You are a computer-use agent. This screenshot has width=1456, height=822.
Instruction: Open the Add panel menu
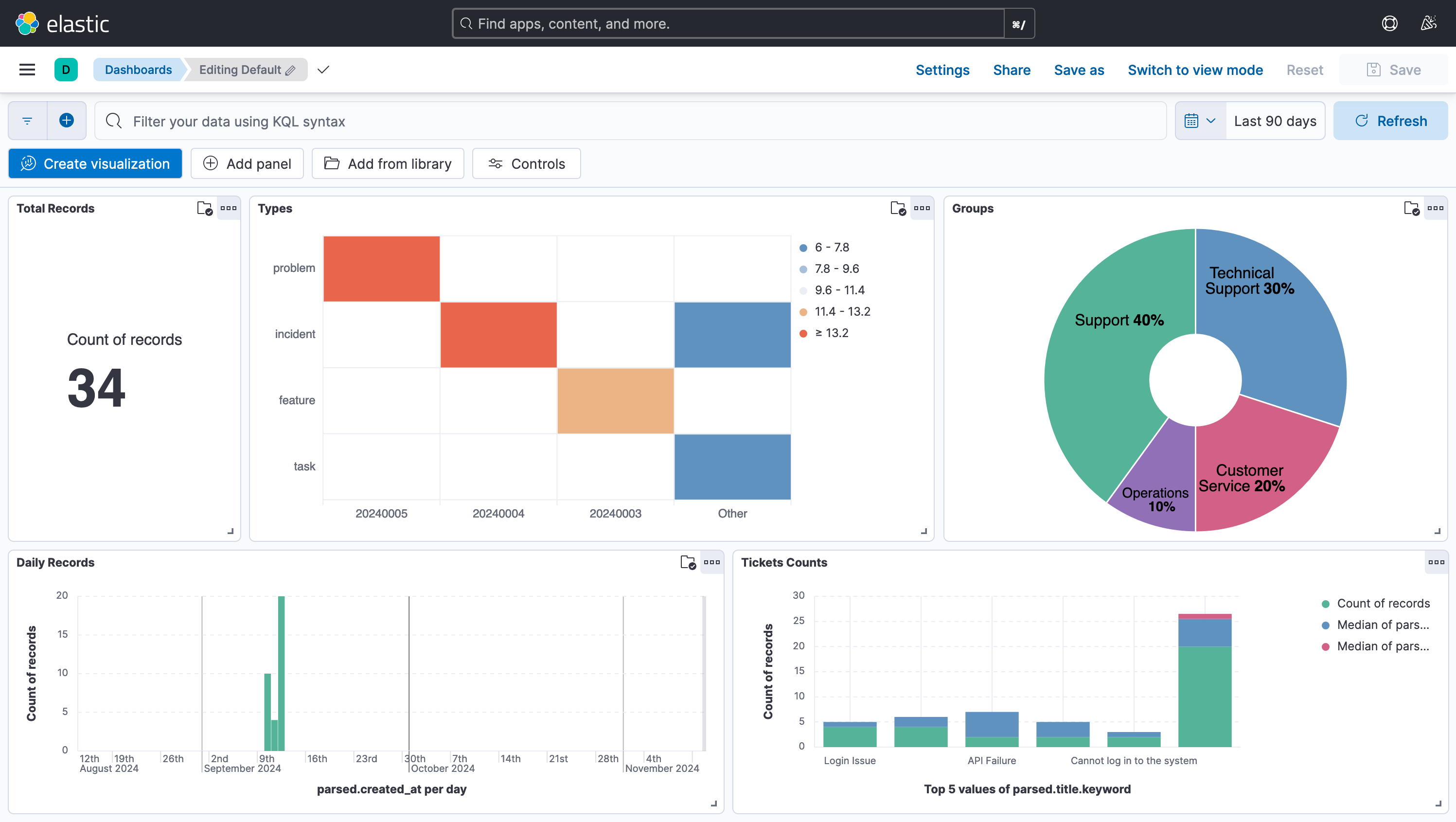tap(247, 163)
